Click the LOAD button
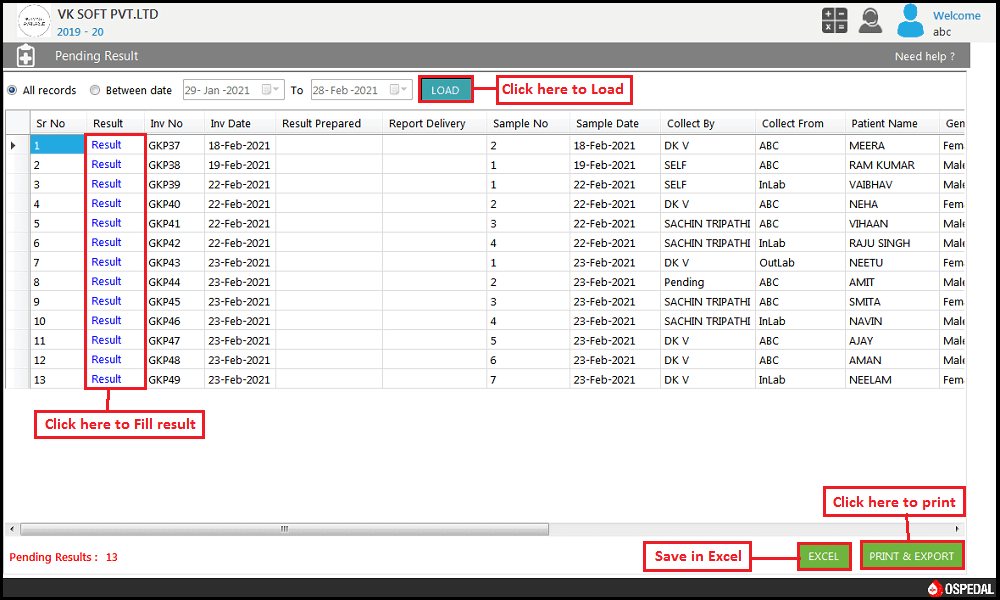 (445, 90)
